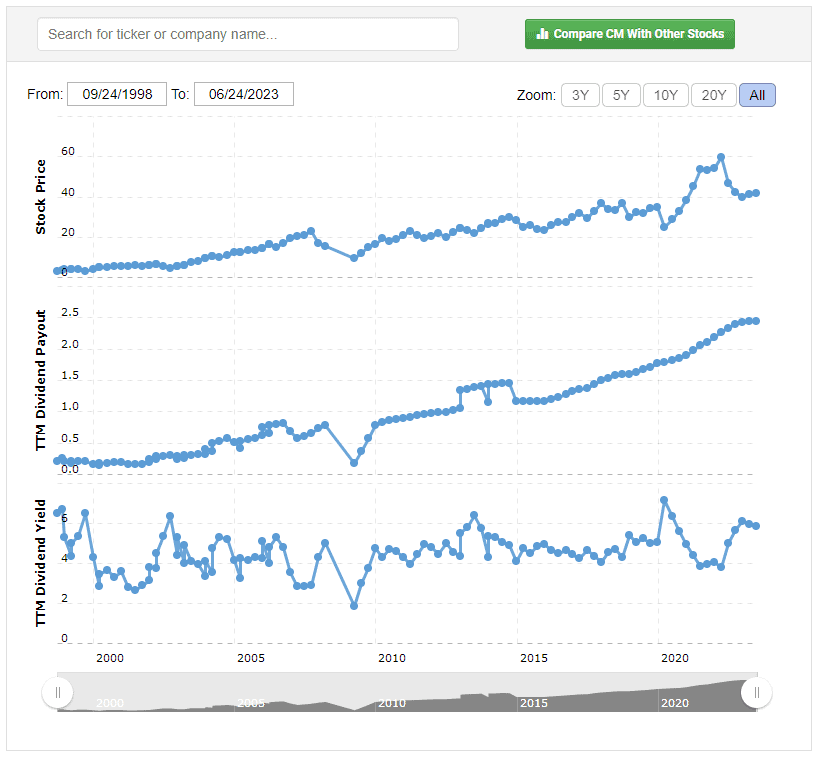The width and height of the screenshot is (824, 766).
Task: Select the 10Y zoom option
Action: [666, 95]
